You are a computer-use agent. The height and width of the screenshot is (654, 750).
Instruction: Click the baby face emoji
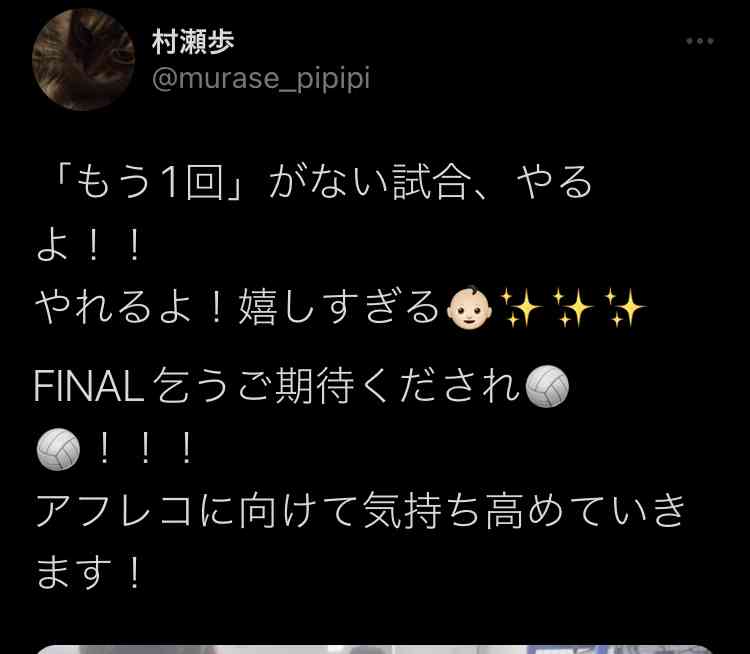(x=469, y=307)
